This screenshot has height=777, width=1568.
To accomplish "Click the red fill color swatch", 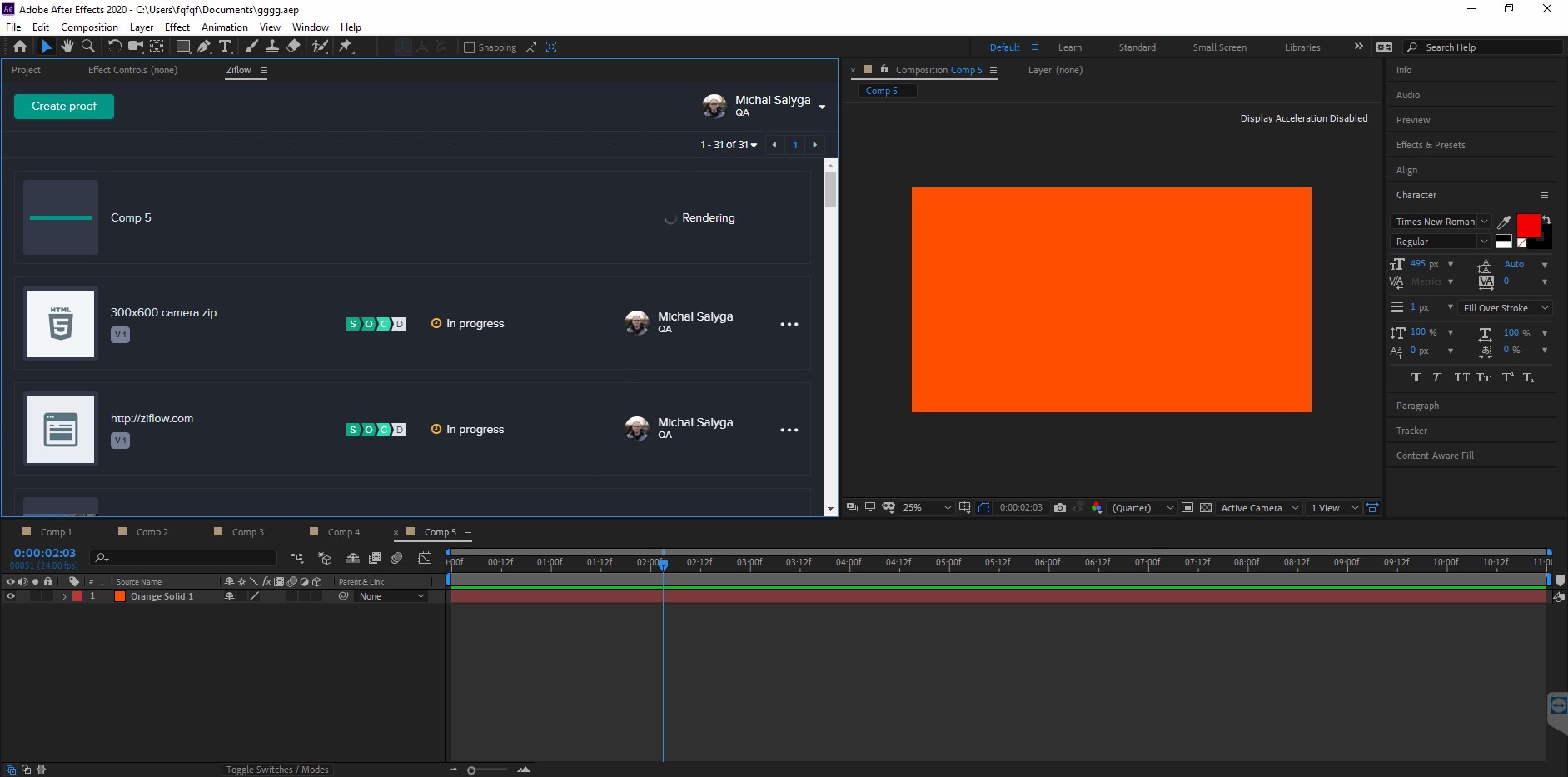I will click(1528, 225).
